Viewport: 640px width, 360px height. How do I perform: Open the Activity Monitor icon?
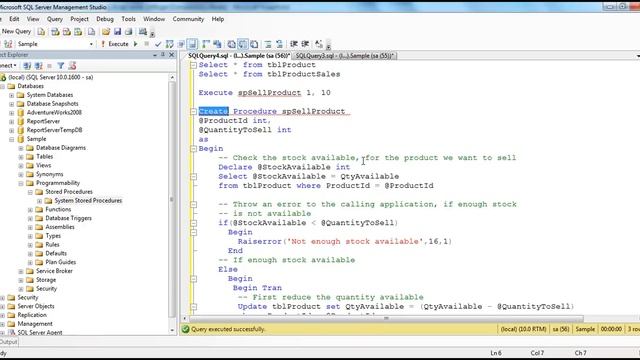click(x=142, y=31)
